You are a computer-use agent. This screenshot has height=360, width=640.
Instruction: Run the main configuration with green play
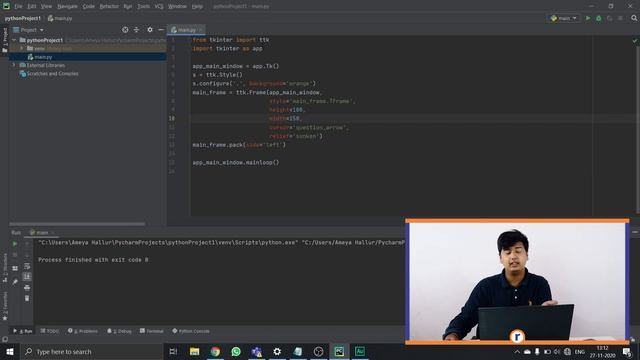pyautogui.click(x=588, y=18)
